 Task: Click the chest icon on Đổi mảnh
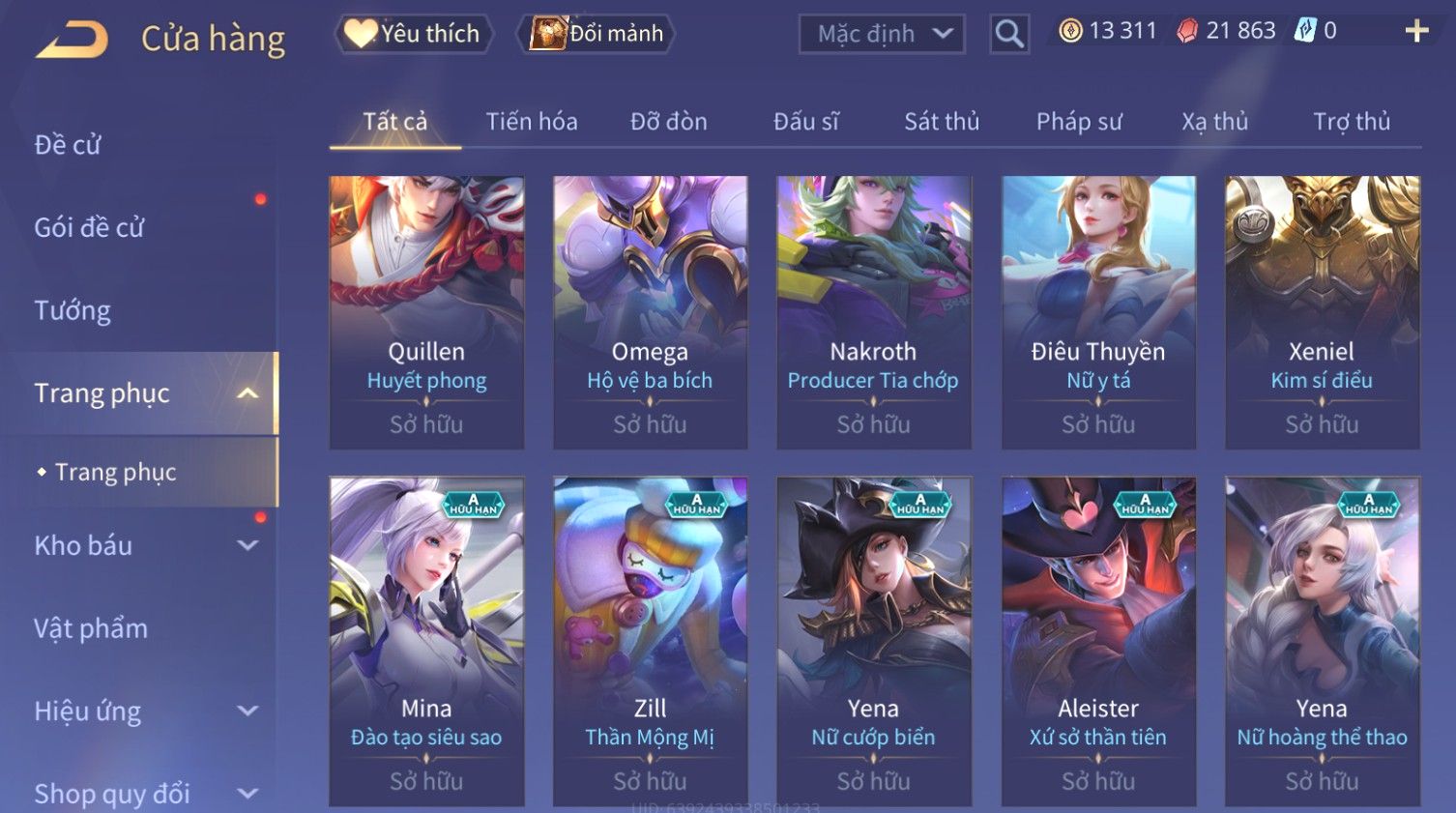tap(548, 34)
